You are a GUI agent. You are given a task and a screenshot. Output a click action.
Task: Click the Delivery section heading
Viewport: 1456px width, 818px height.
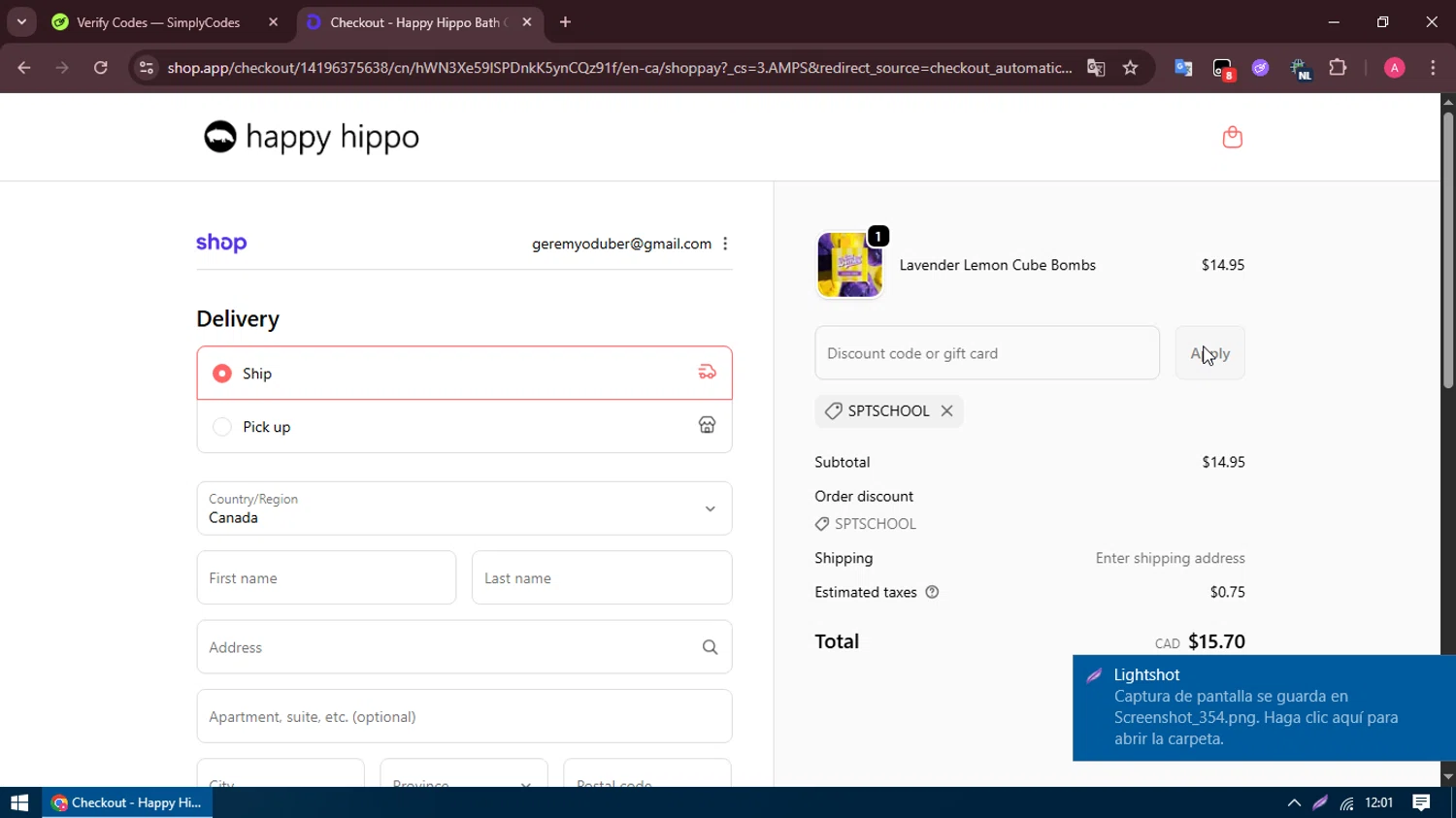[238, 319]
